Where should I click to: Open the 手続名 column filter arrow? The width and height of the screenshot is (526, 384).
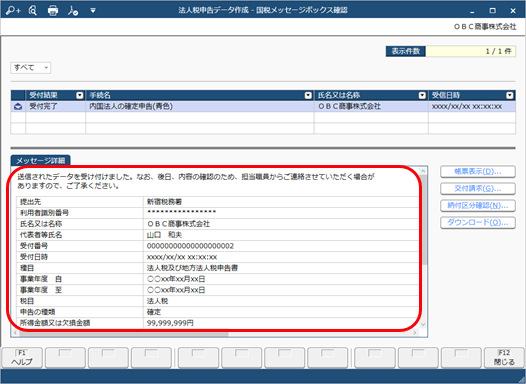308,96
